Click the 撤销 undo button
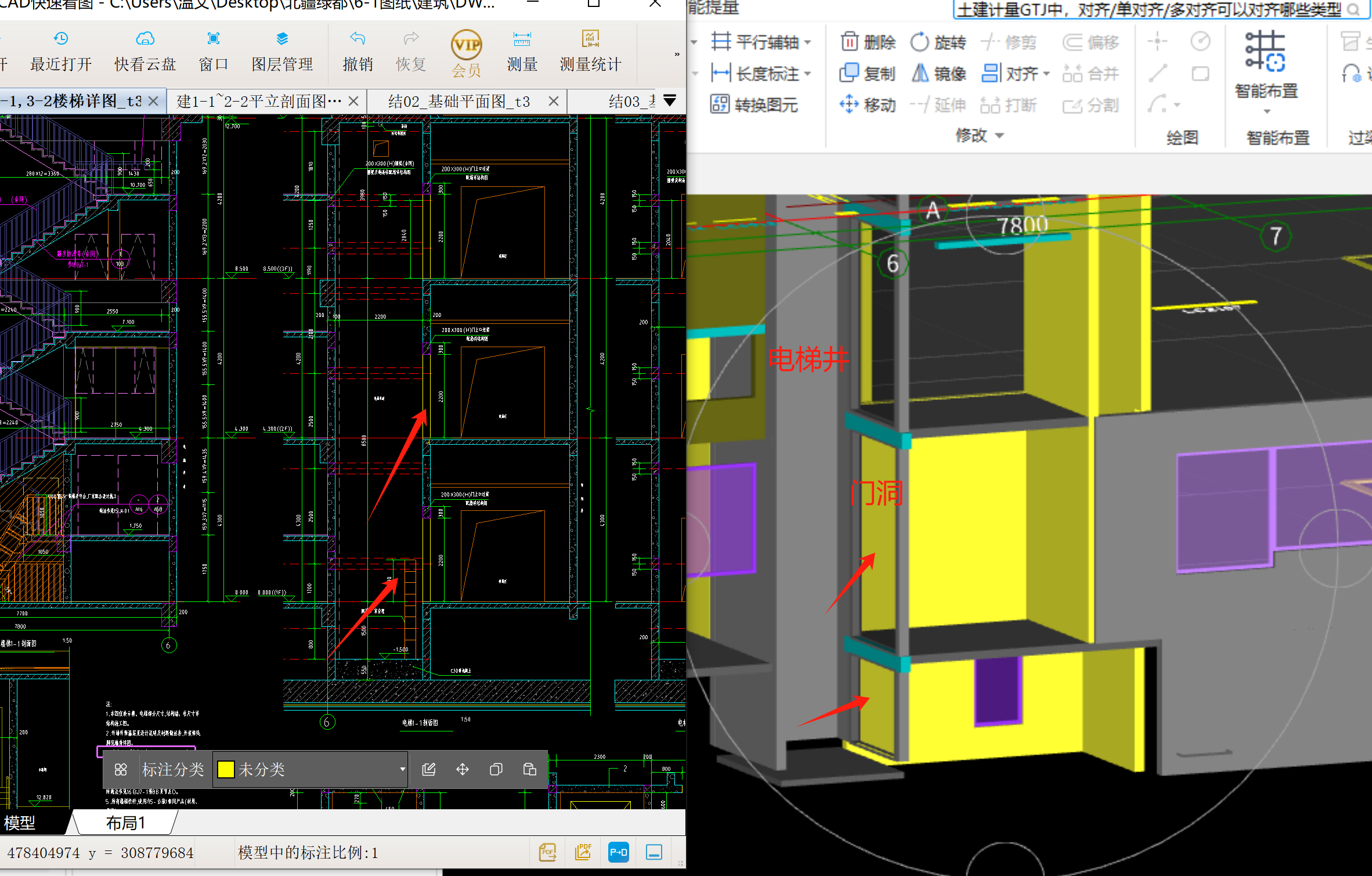This screenshot has width=1372, height=876. [358, 39]
